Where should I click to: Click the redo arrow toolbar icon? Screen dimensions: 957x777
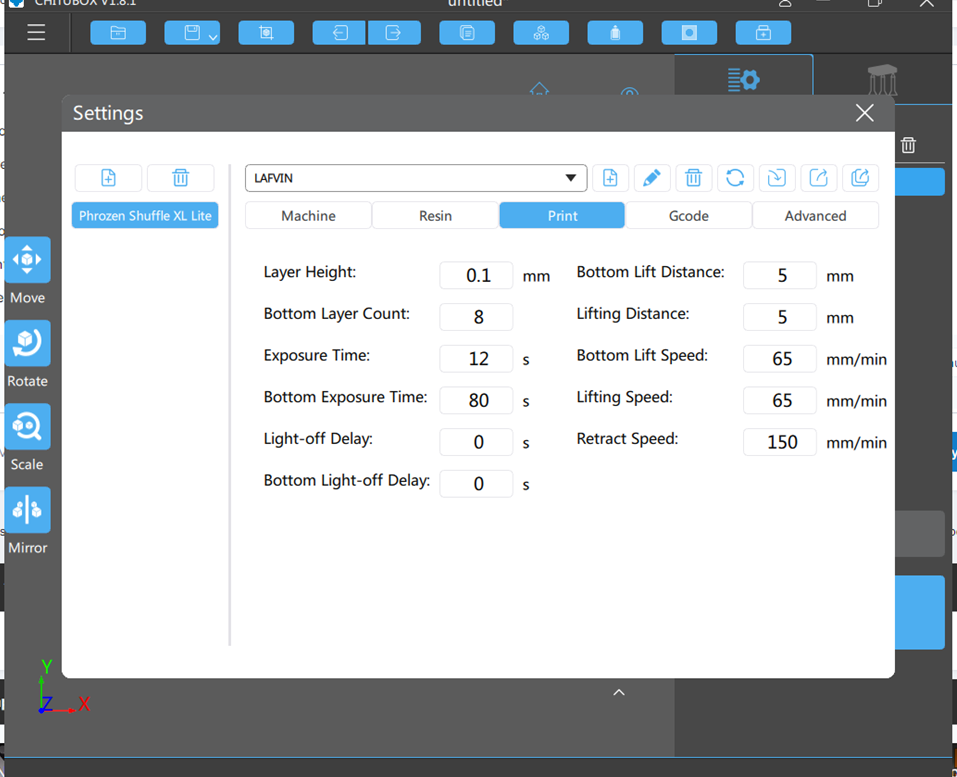tap(394, 33)
